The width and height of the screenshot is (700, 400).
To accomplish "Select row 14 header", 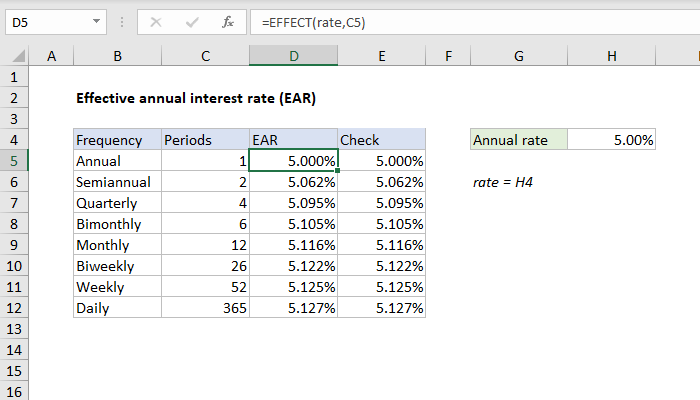I will coord(14,350).
